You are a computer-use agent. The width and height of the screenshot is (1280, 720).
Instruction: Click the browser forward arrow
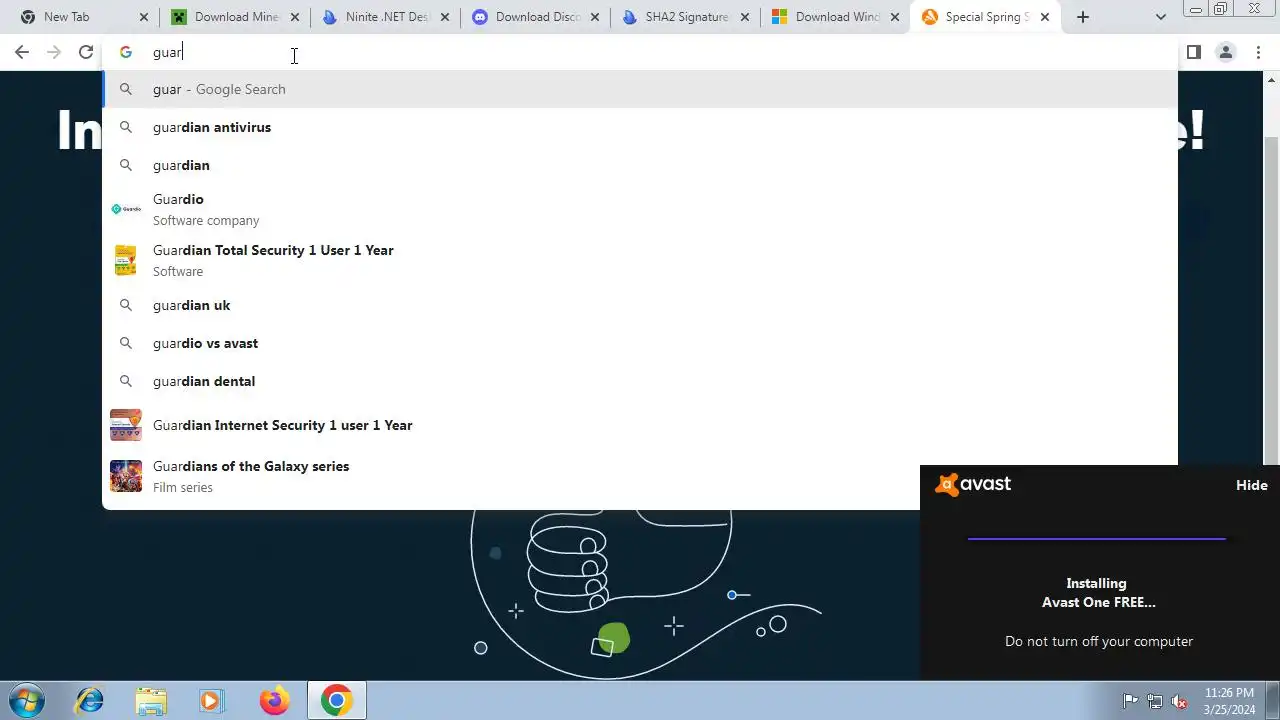coord(54,52)
